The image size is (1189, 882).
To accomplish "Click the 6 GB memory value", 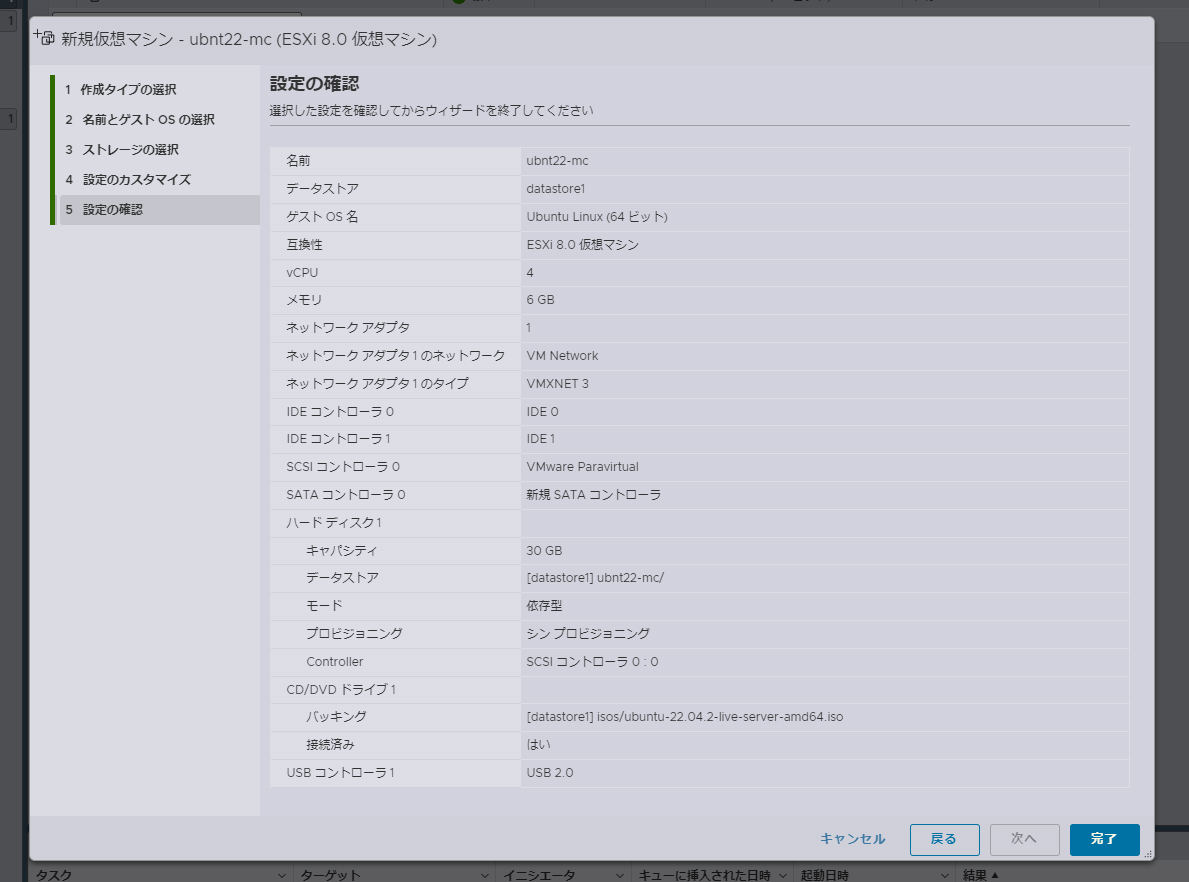I will 540,300.
